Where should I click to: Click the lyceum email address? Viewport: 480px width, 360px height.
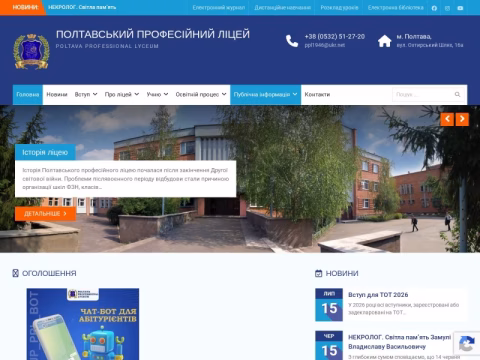pos(325,45)
